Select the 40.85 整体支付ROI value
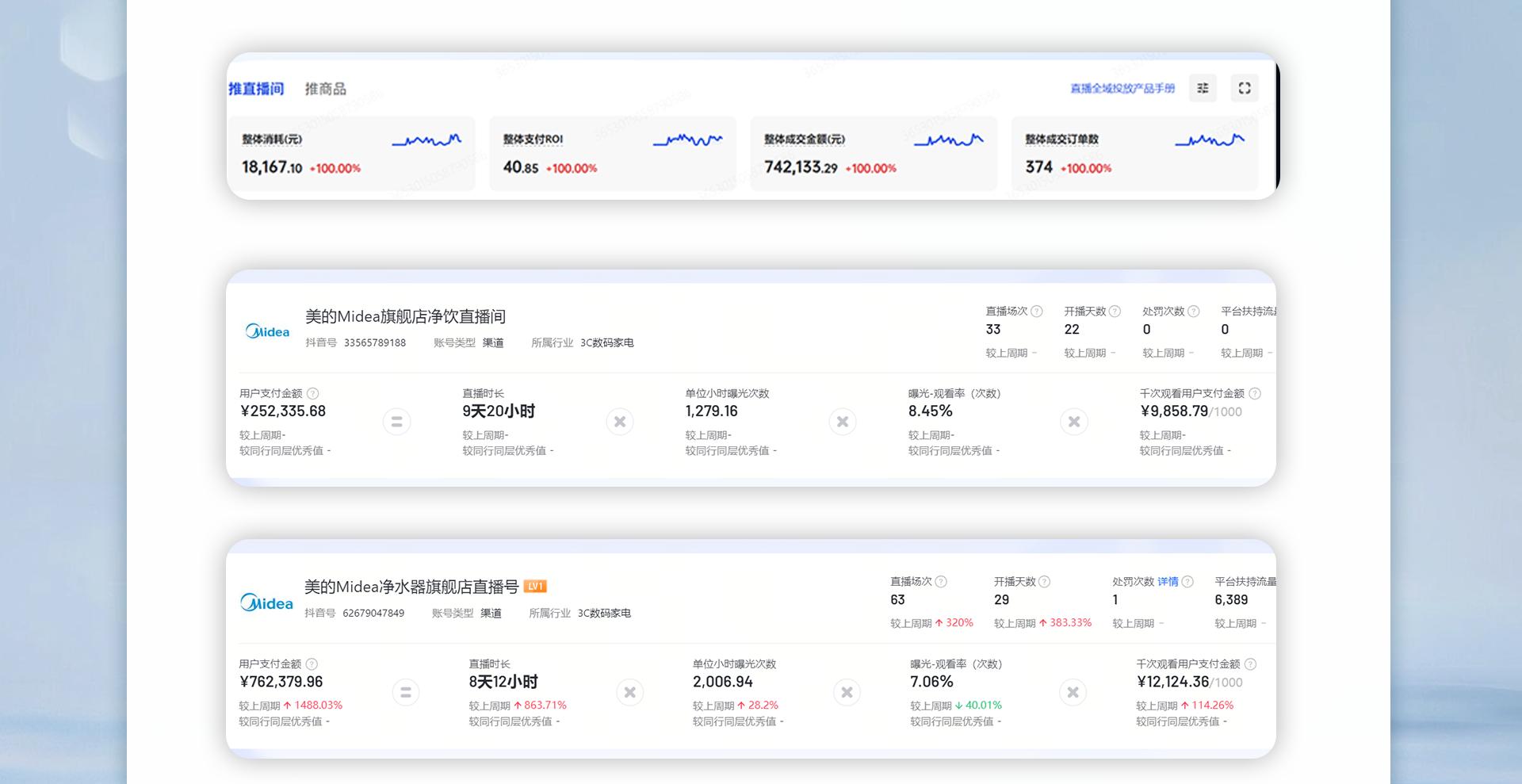The height and width of the screenshot is (784, 1522). pyautogui.click(x=521, y=167)
